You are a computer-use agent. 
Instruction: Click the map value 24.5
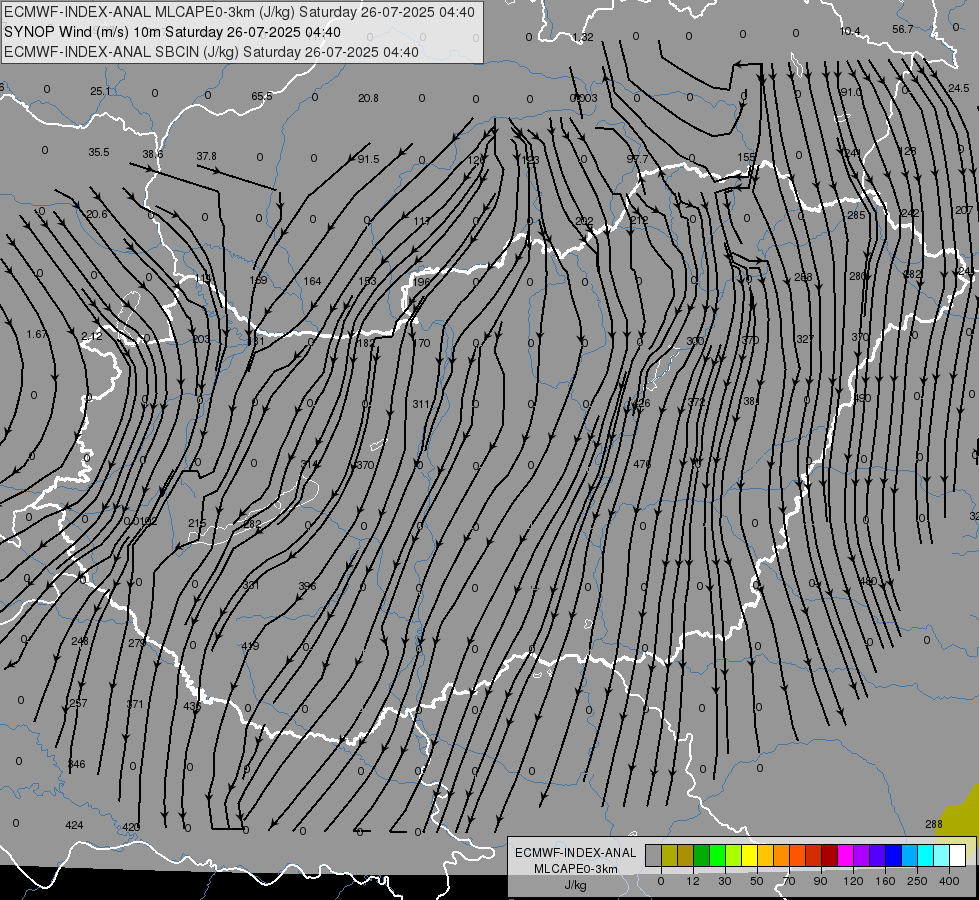(x=959, y=89)
